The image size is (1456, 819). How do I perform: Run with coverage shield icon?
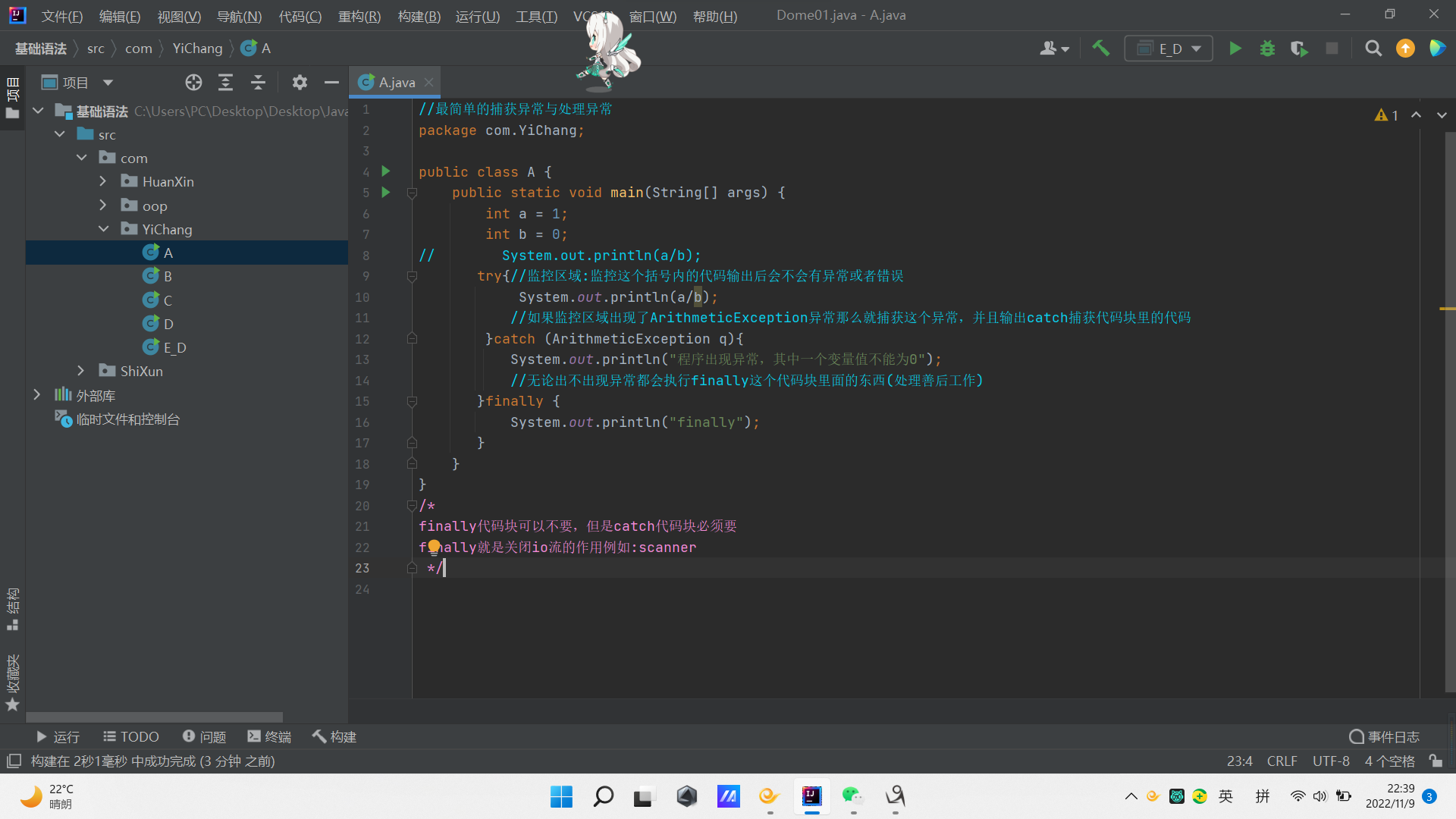click(1299, 49)
